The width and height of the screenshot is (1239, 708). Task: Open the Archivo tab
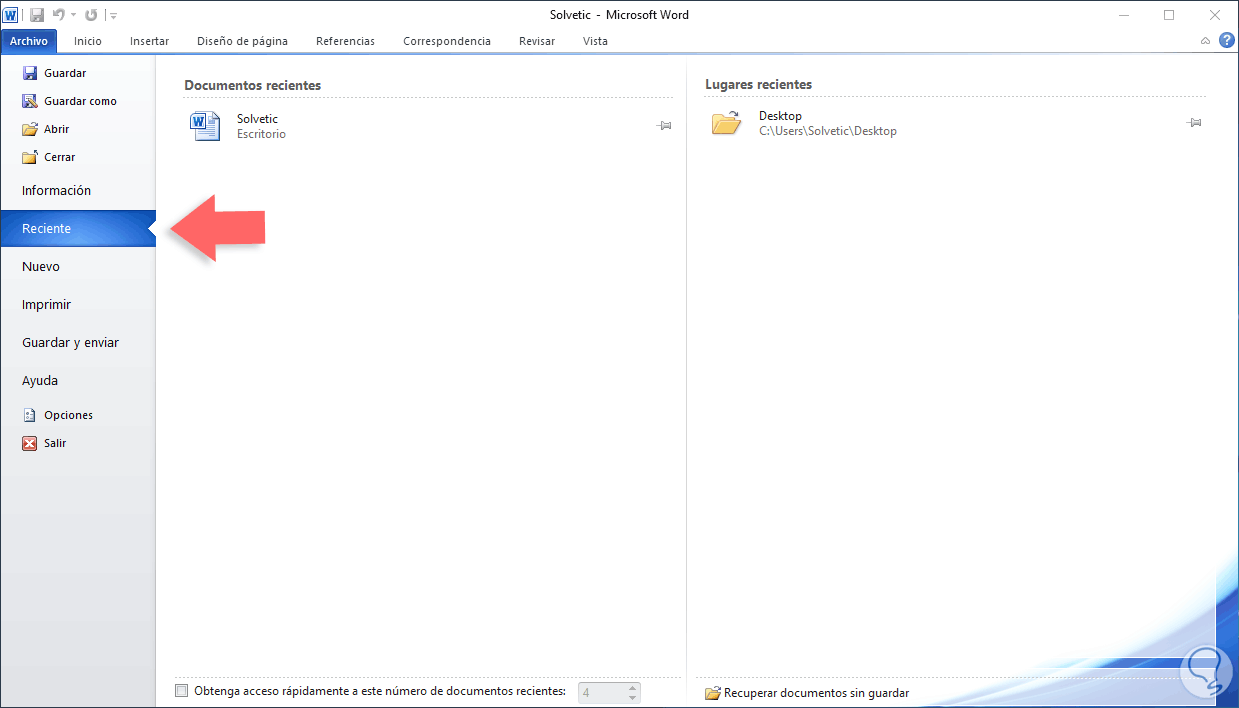(x=29, y=41)
